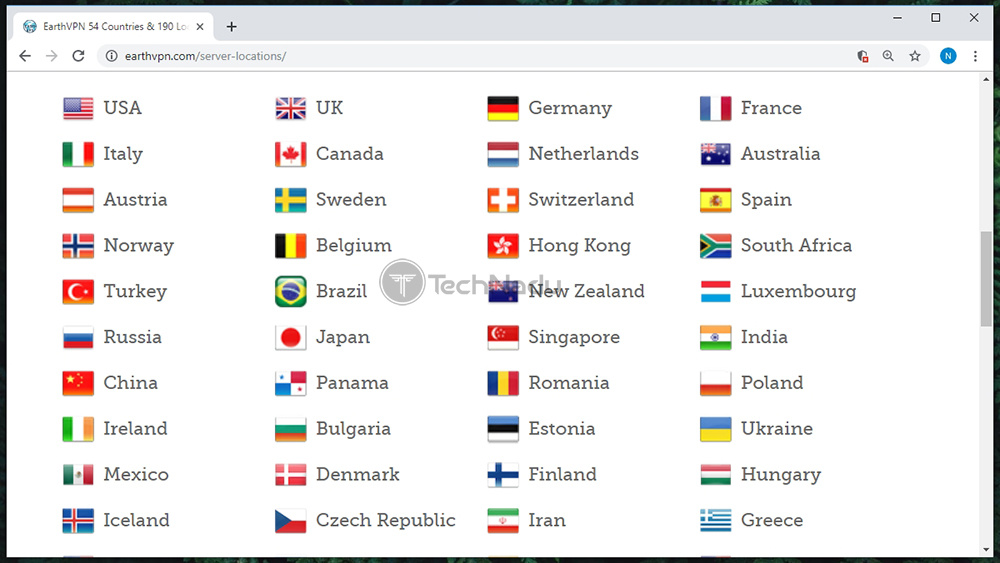Click the Iran text label
Viewport: 1000px width, 563px height.
pyautogui.click(x=547, y=521)
